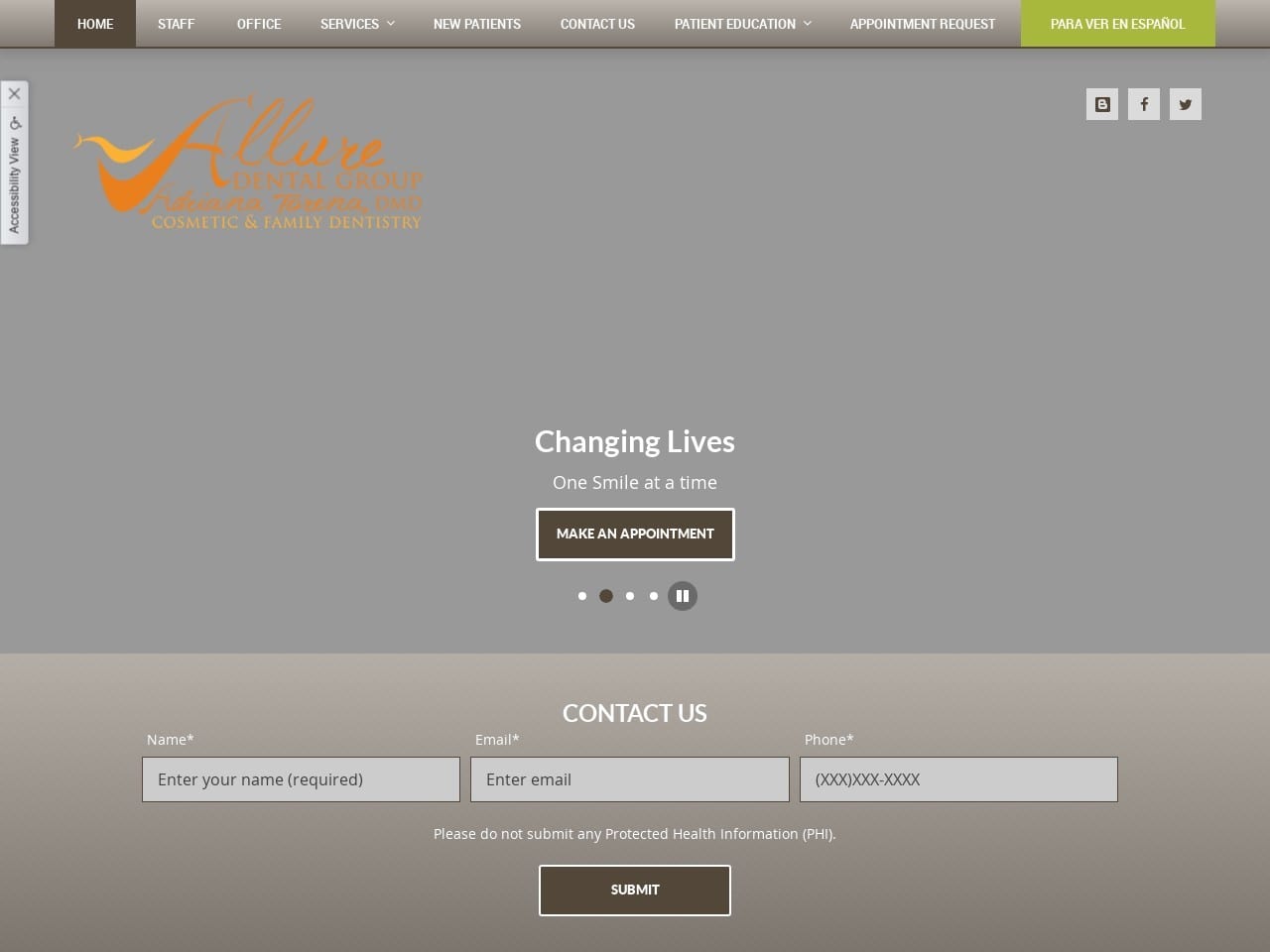
Task: Show the fourth slide dot
Action: coord(654,596)
